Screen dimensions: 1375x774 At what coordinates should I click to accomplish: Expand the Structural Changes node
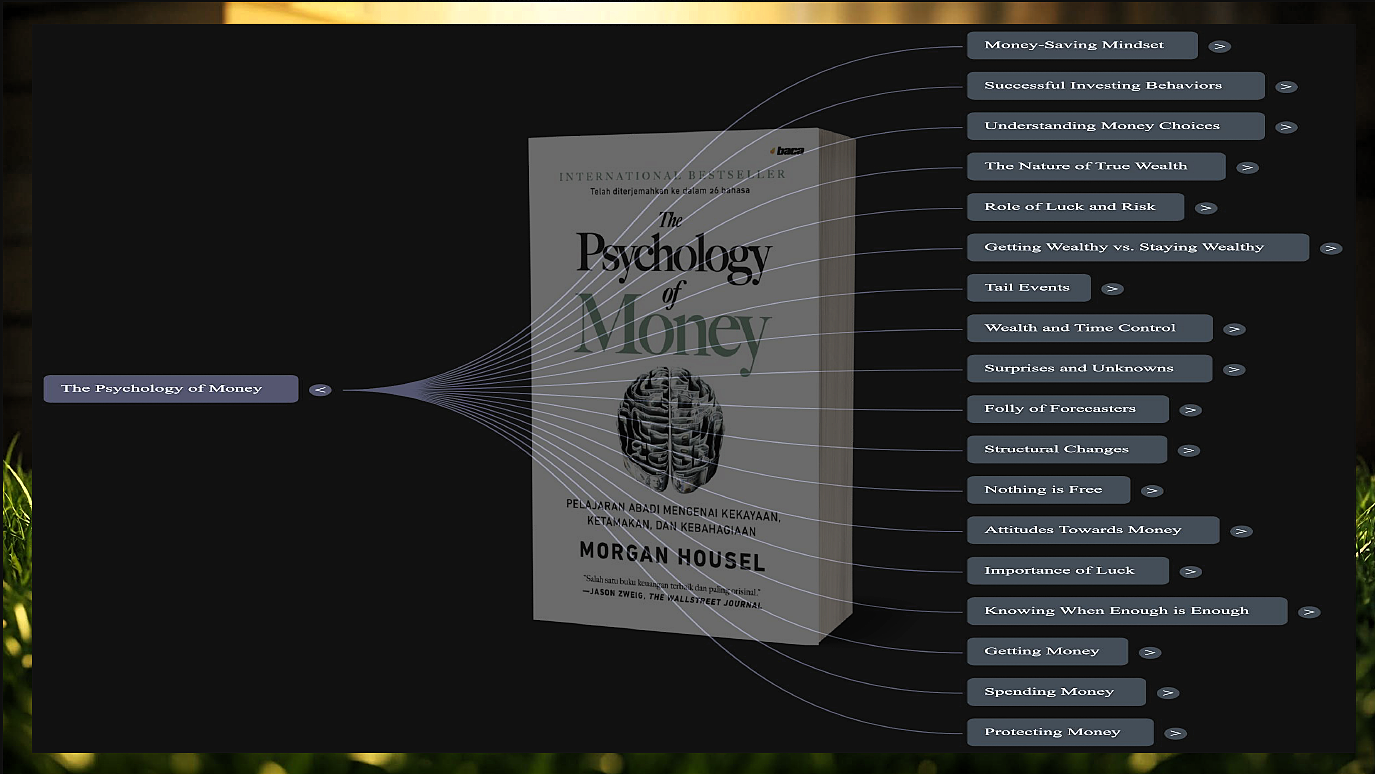[x=1188, y=450]
